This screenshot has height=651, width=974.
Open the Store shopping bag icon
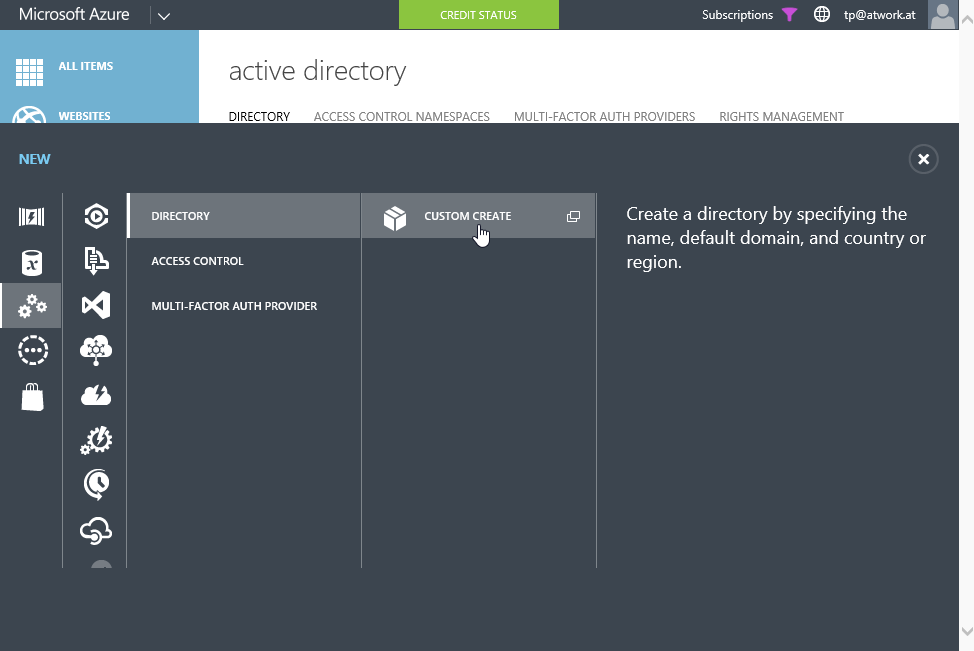[32, 397]
